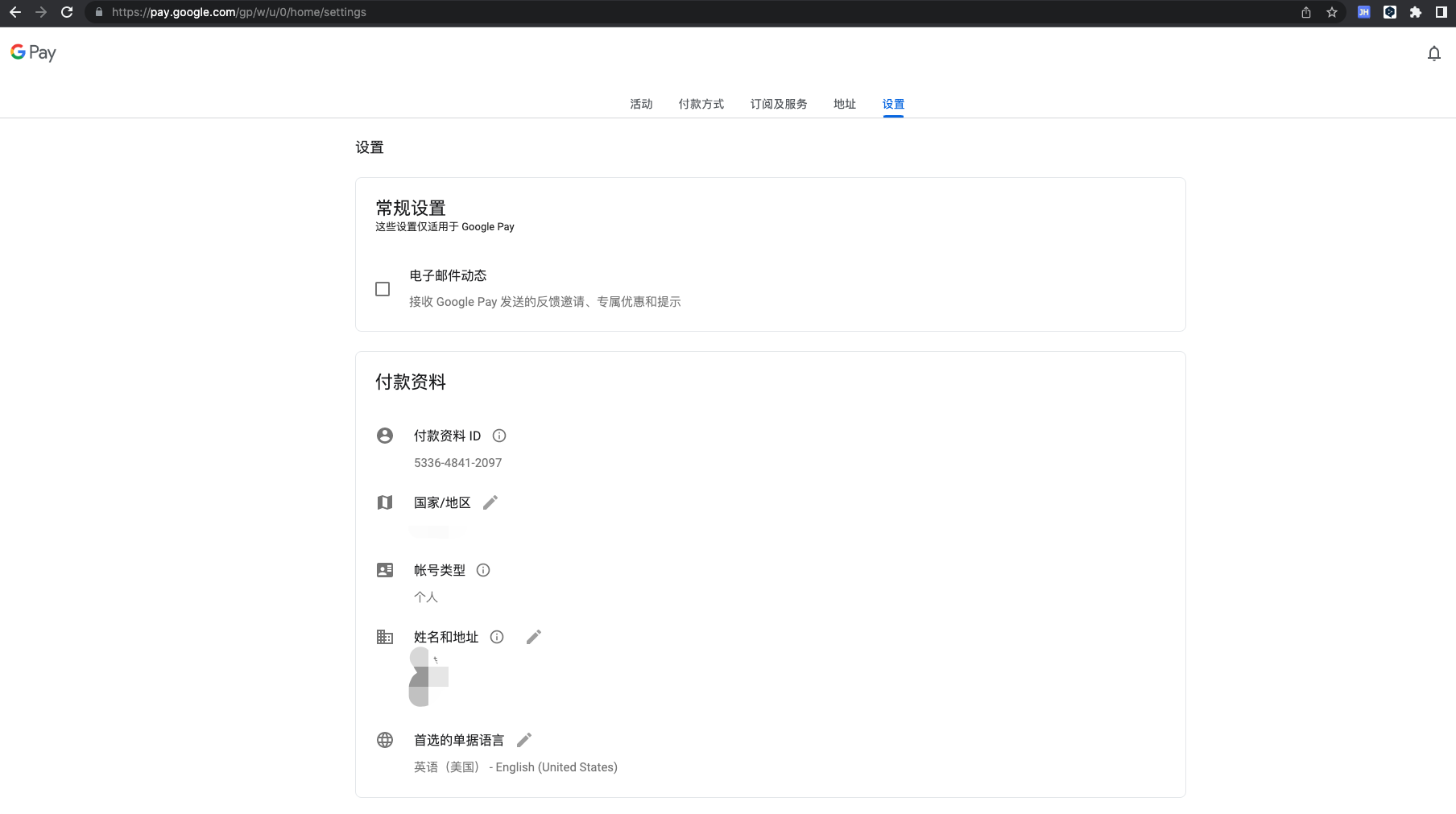Edit 首选的单据语言 with pencil icon
This screenshot has height=814, width=1456.
[x=524, y=740]
